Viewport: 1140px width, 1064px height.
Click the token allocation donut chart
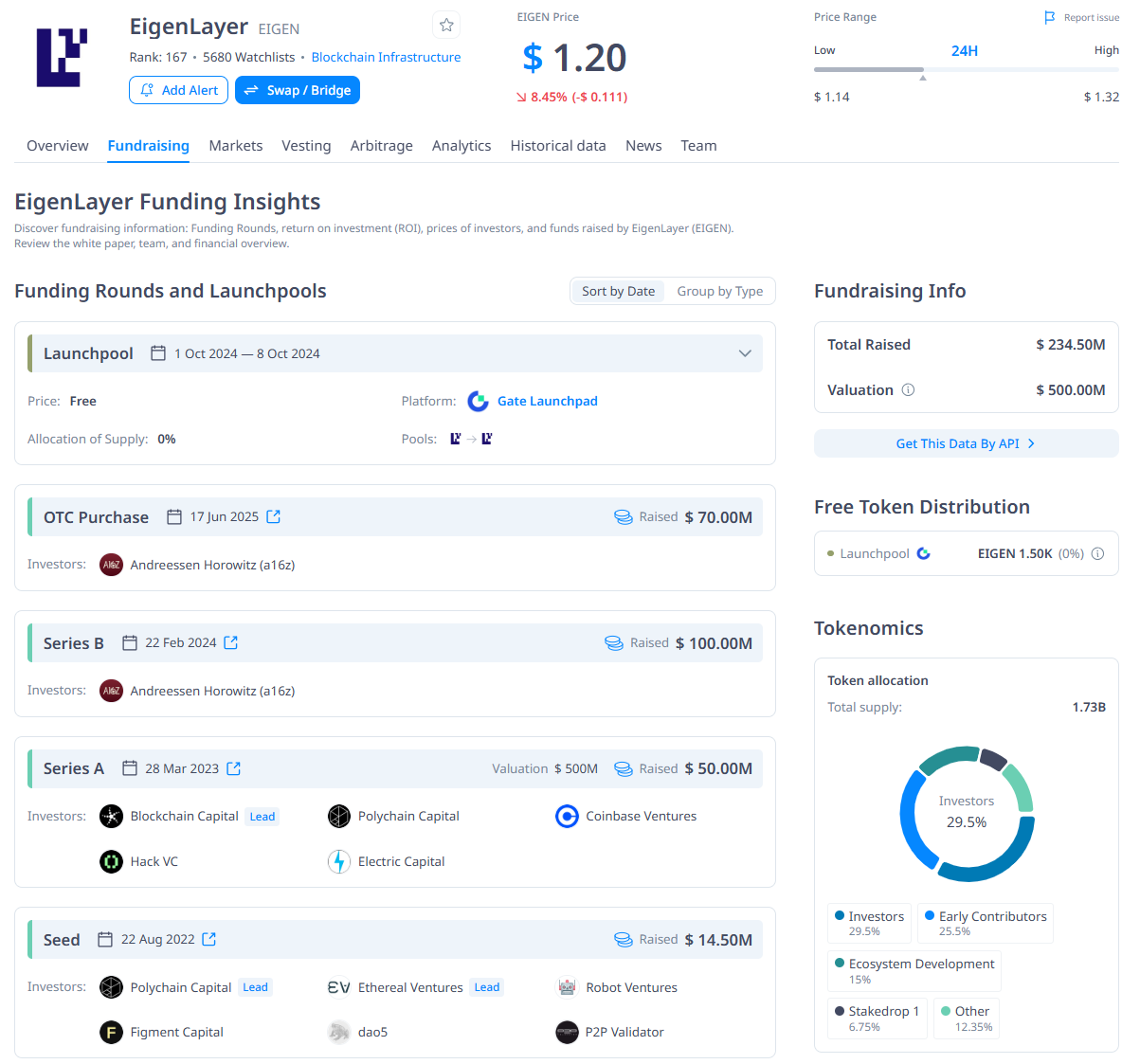pos(967,814)
